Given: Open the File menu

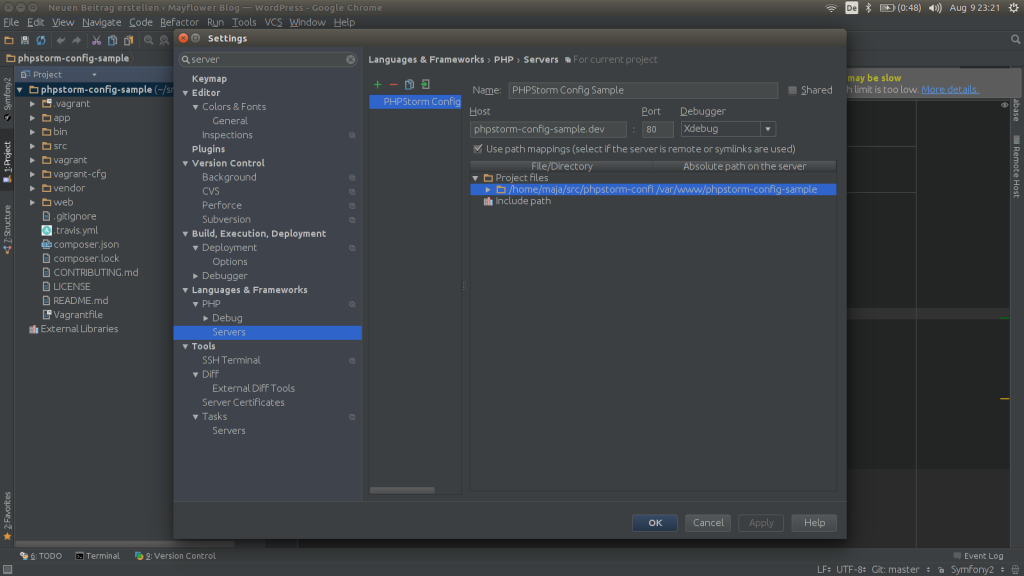Looking at the screenshot, I should [11, 22].
